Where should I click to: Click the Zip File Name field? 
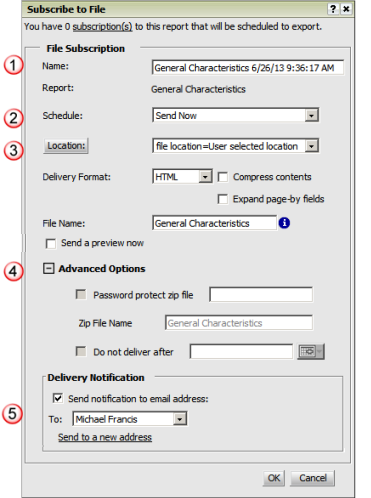(239, 323)
